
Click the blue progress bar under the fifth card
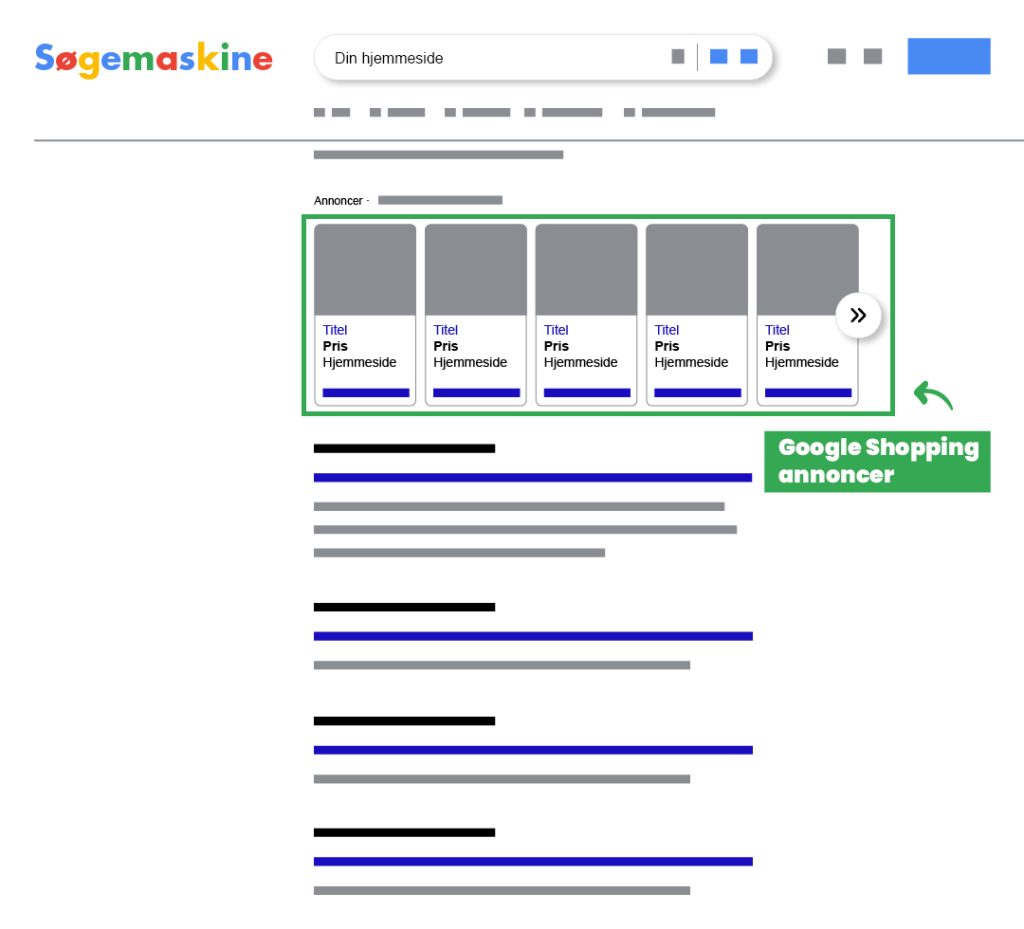[x=807, y=393]
